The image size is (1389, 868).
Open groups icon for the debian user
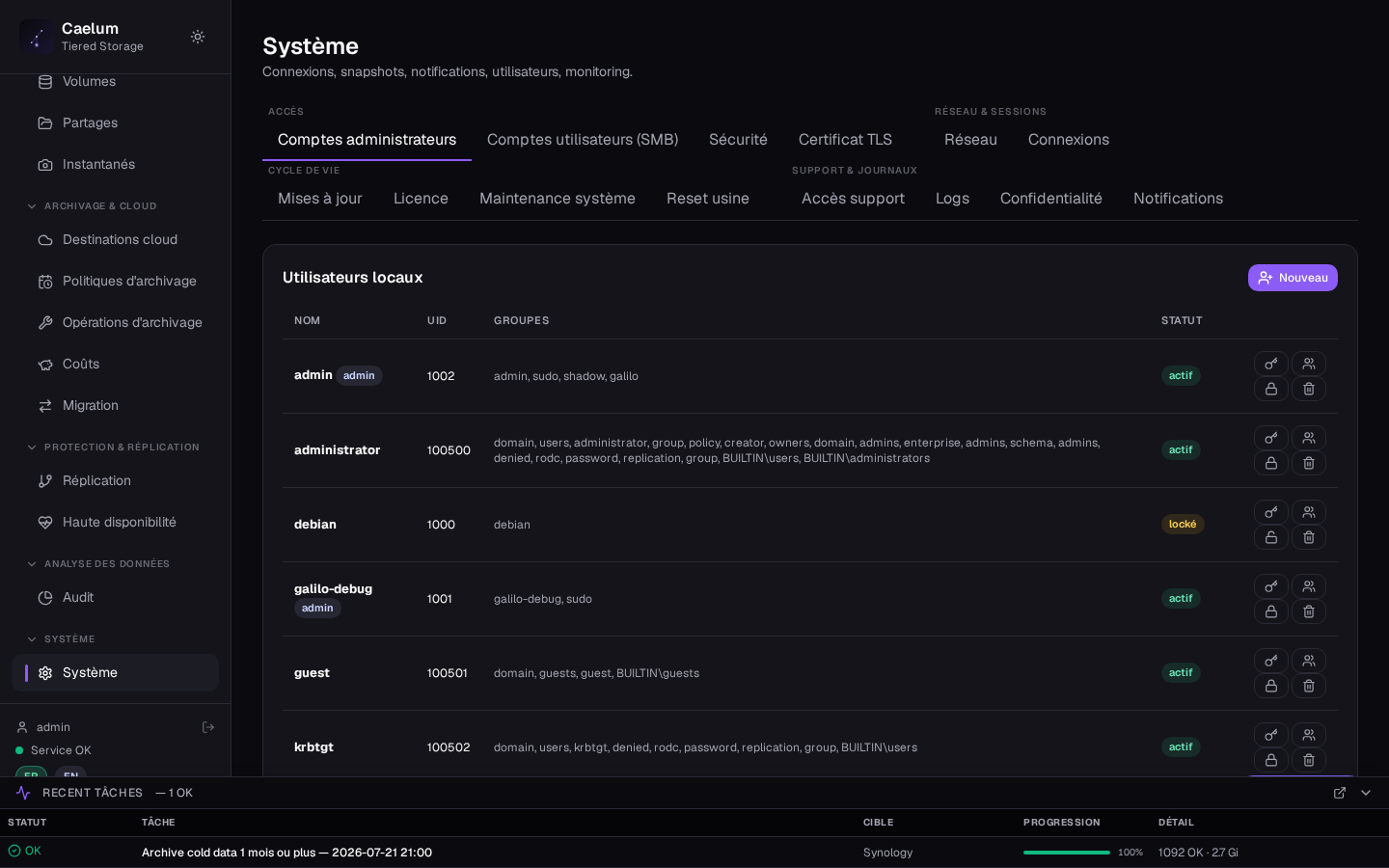coord(1309,512)
